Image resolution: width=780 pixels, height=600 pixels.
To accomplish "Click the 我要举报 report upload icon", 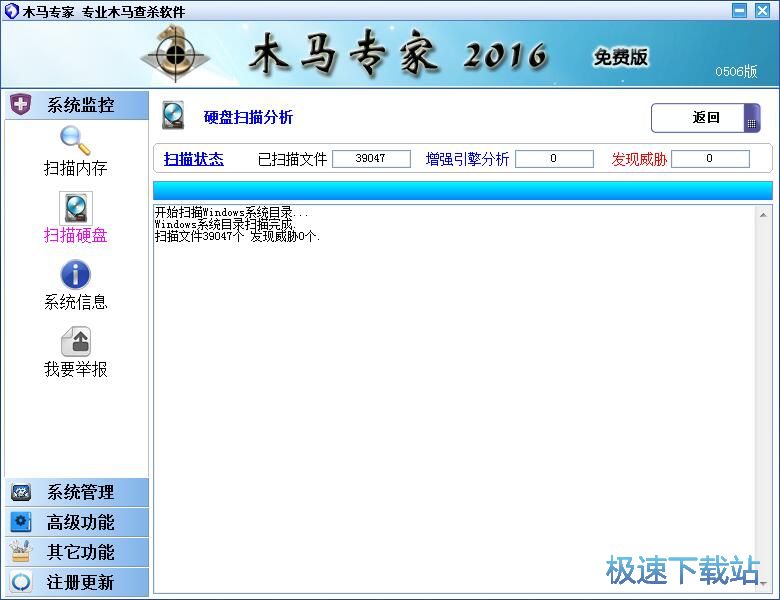I will coord(75,341).
